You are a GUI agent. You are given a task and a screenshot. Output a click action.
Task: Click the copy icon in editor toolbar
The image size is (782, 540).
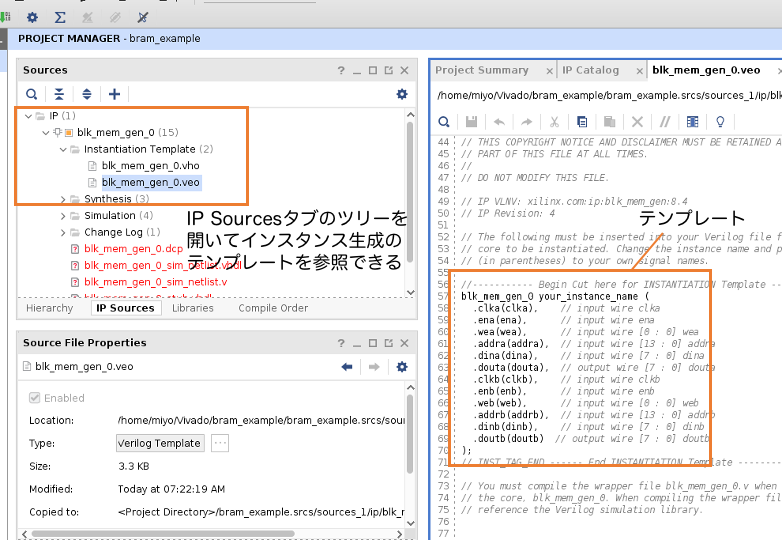tap(582, 121)
